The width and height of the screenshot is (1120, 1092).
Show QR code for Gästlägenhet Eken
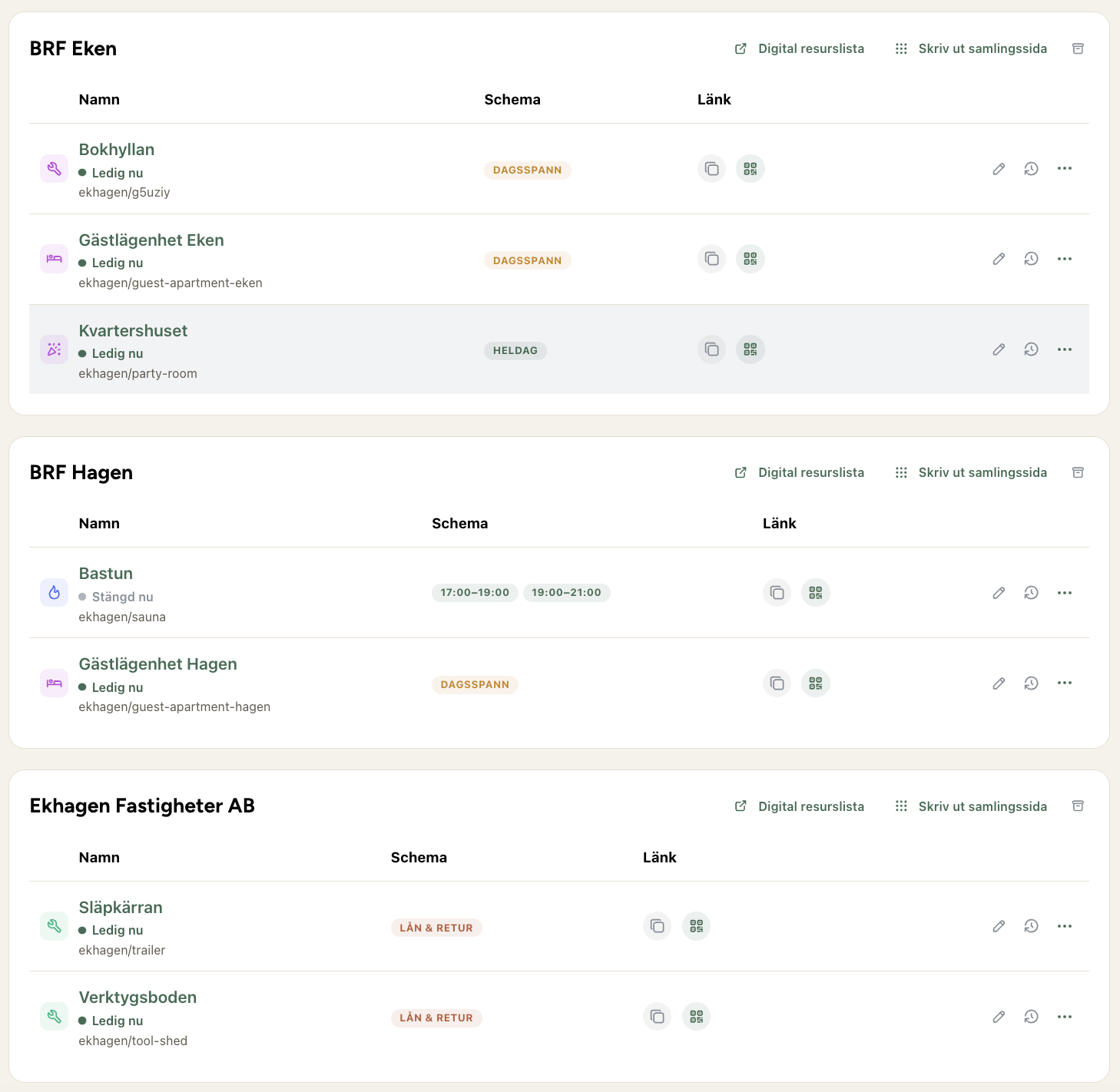coord(751,259)
